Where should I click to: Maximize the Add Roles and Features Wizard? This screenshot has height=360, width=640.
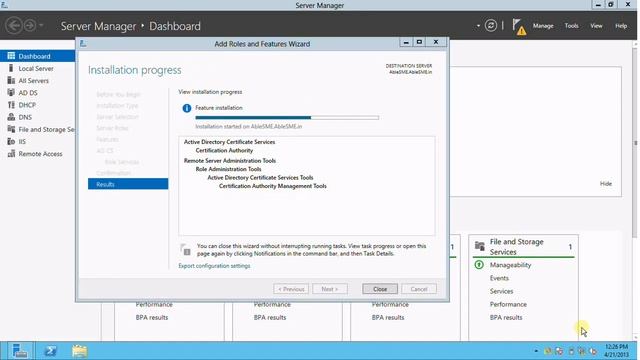pos(419,42)
